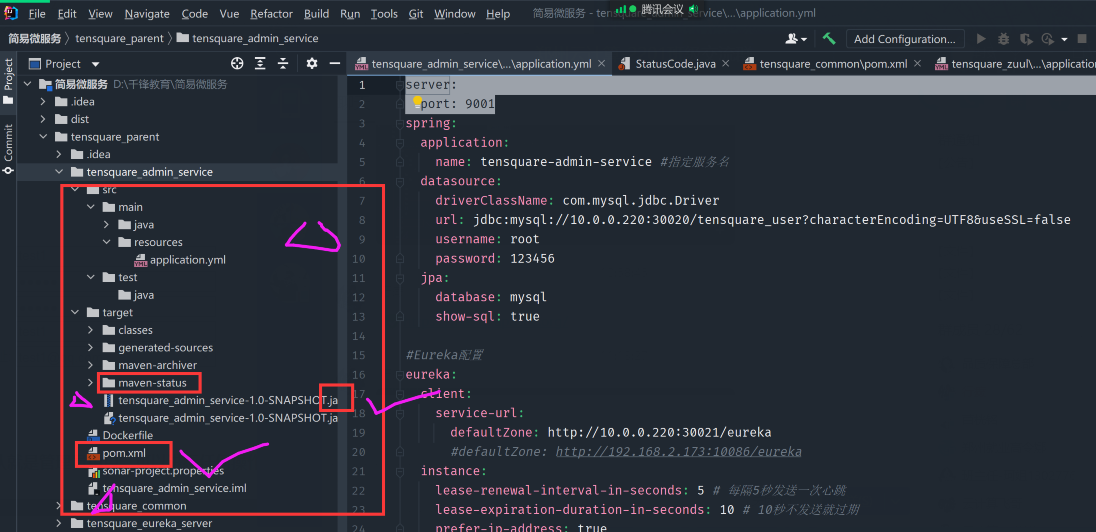Click the SNAPSHOT file with question-mark icon
This screenshot has width=1096, height=532.
pyautogui.click(x=109, y=418)
